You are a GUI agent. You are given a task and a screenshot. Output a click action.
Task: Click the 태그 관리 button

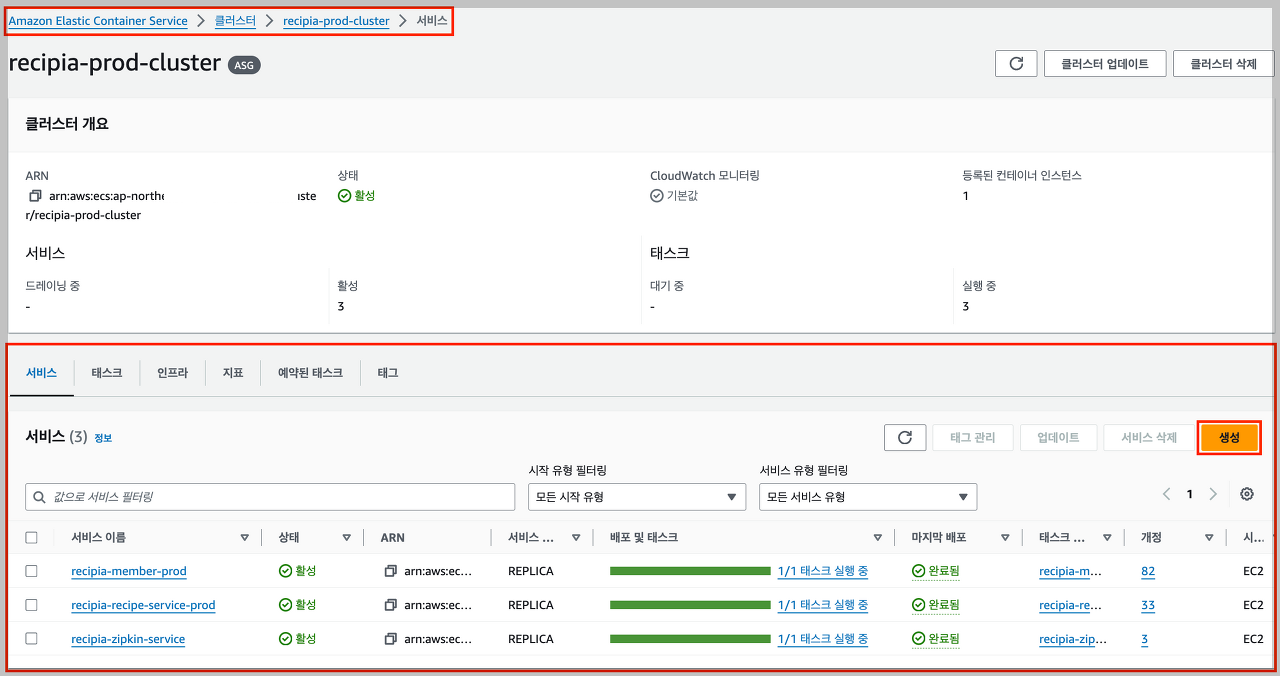(973, 437)
